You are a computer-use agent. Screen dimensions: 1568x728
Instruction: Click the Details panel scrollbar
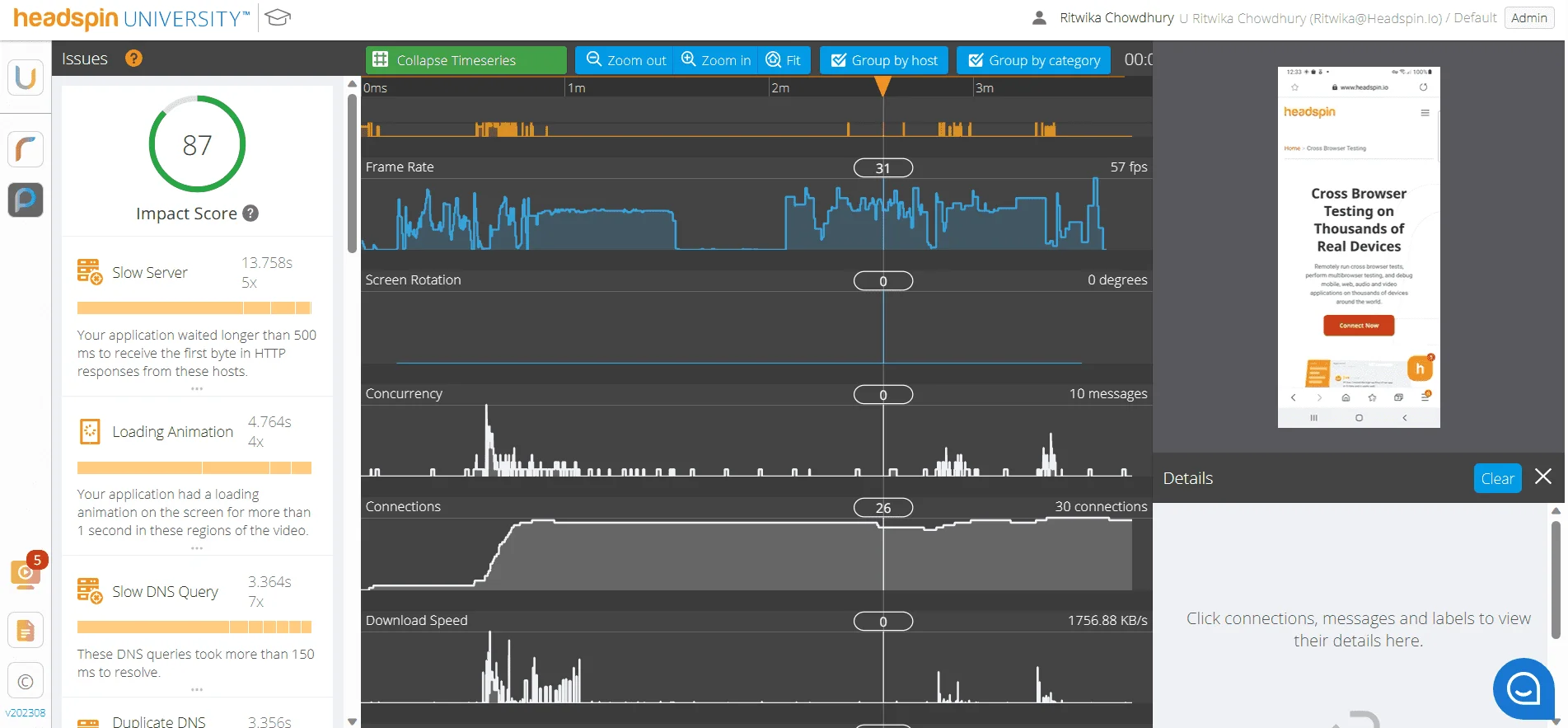(x=1556, y=578)
